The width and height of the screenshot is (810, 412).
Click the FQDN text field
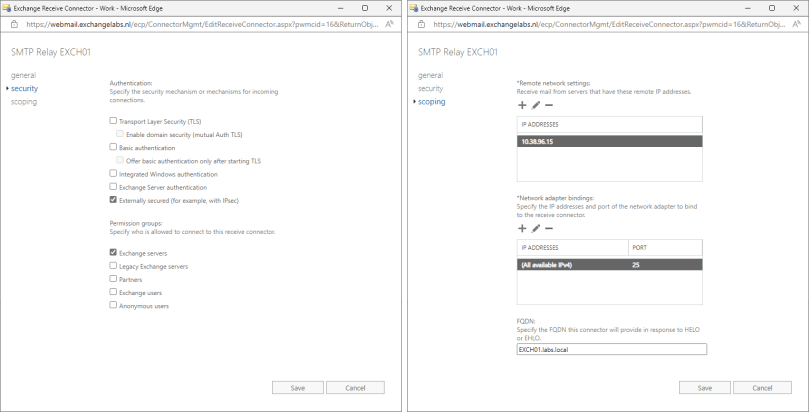click(611, 350)
